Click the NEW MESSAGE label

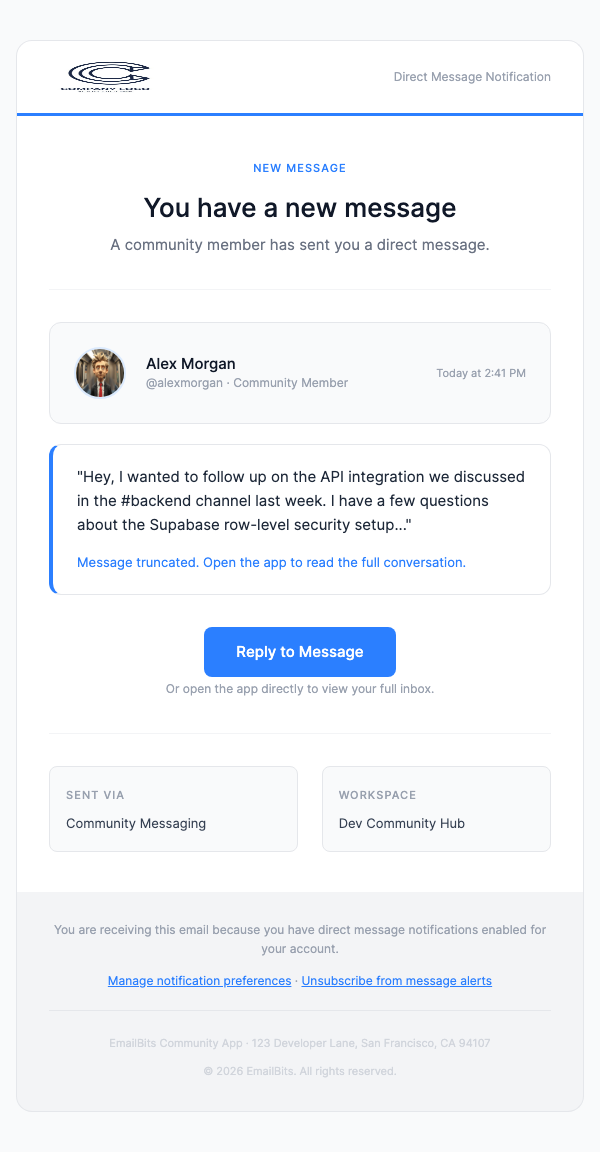tap(300, 168)
